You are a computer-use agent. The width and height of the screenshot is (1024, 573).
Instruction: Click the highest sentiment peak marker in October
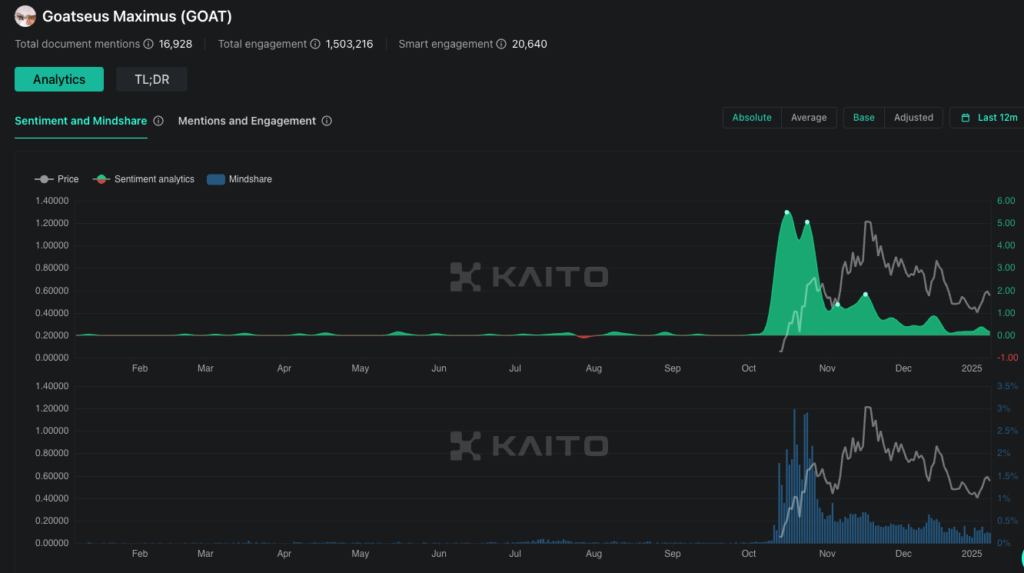[787, 212]
